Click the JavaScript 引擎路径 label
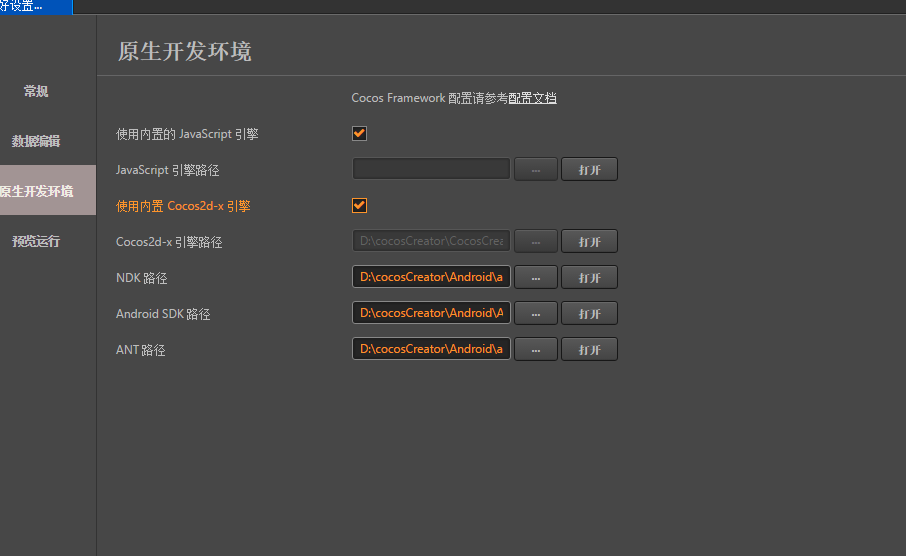 [x=168, y=170]
